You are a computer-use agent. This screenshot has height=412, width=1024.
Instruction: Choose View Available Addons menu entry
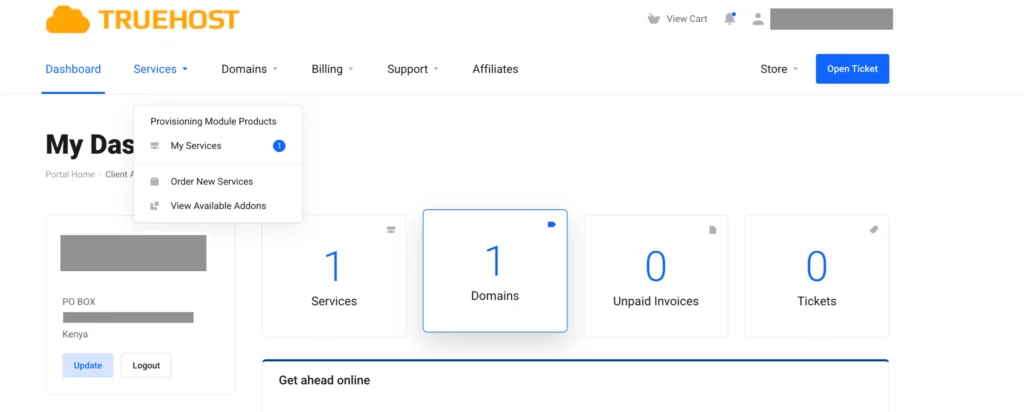tap(217, 206)
